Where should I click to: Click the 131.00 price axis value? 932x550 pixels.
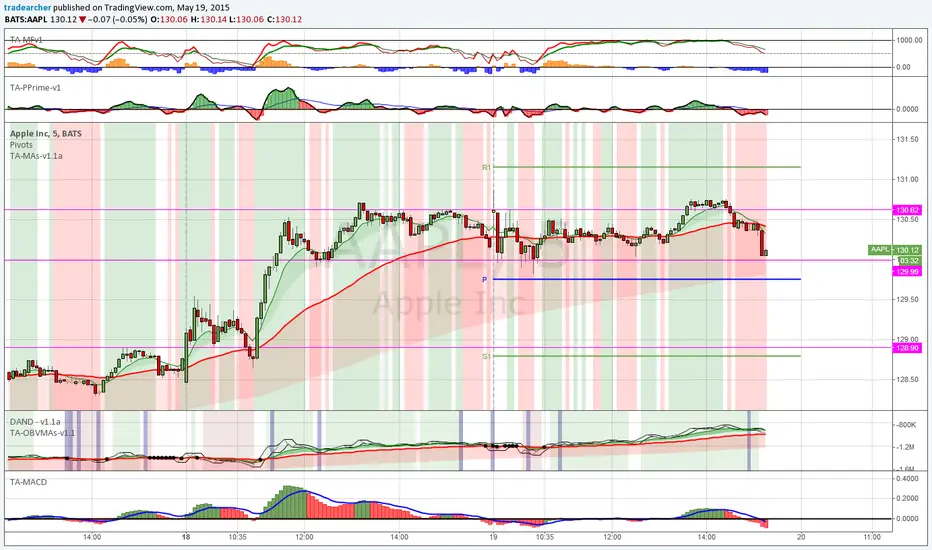point(907,180)
